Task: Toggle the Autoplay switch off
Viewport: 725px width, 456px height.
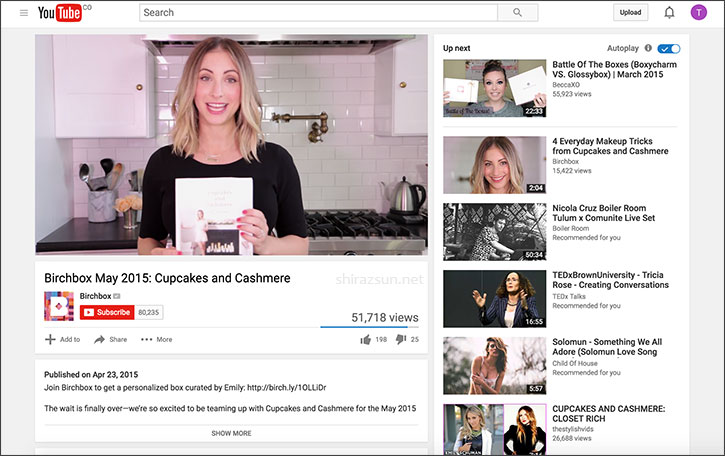Action: [669, 49]
